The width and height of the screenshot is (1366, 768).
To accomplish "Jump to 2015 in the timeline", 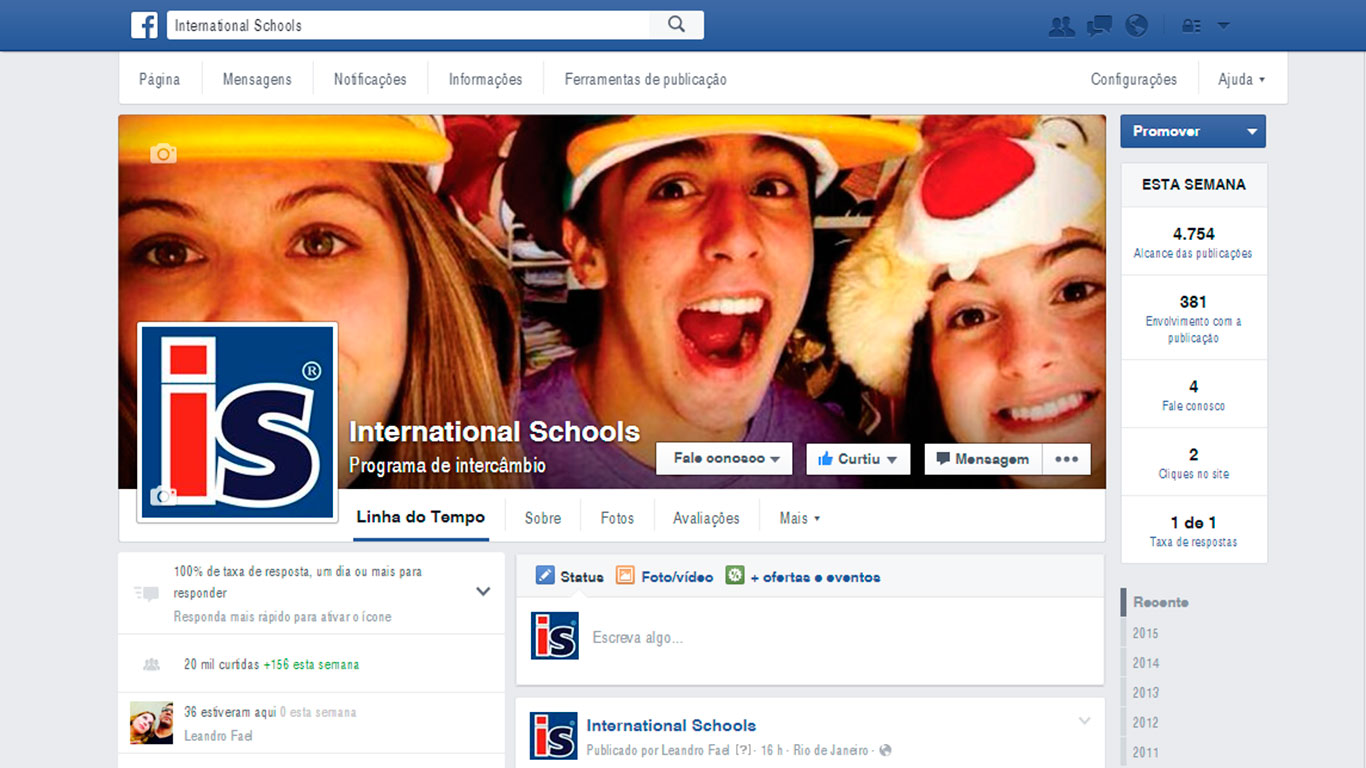I will [1146, 633].
